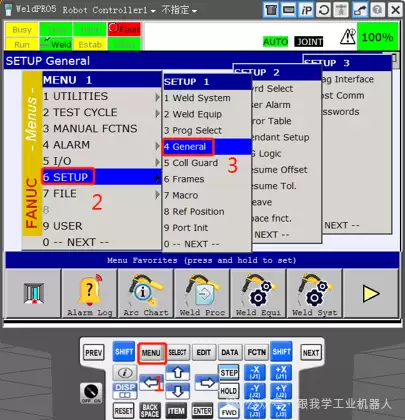The width and height of the screenshot is (405, 420).
Task: Click the robot arm icon in title bar
Action: 360,10
